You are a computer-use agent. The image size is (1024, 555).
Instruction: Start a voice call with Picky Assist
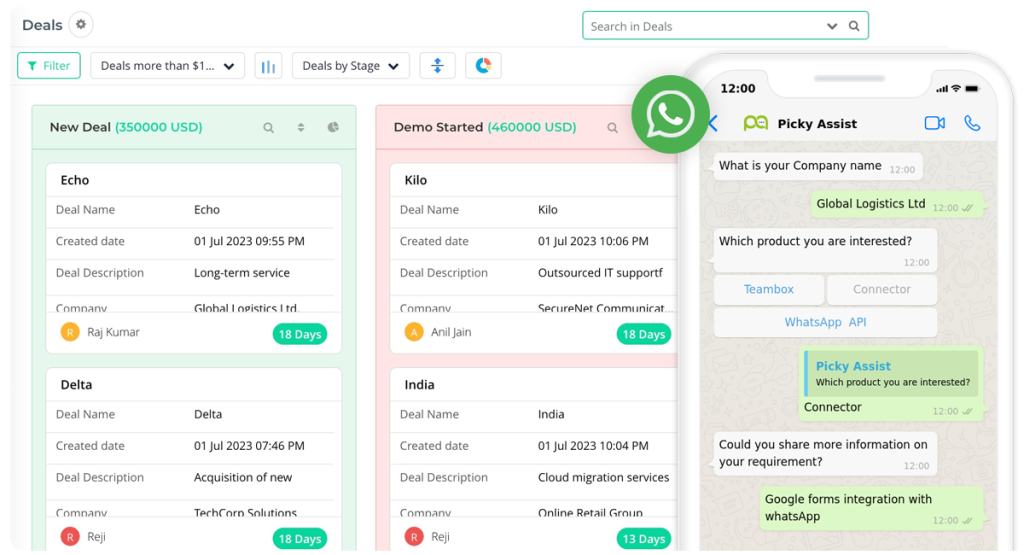click(x=972, y=123)
